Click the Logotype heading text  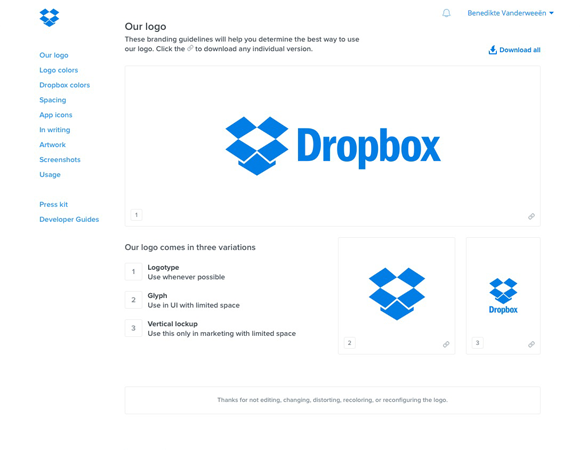(163, 267)
